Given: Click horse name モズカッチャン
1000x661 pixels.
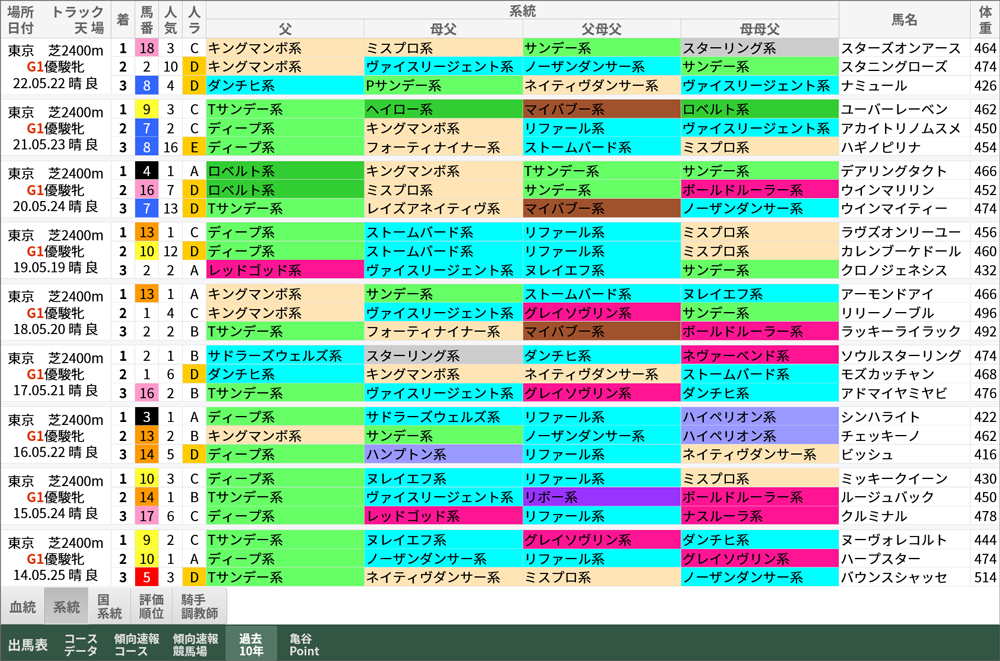Looking at the screenshot, I should (887, 374).
